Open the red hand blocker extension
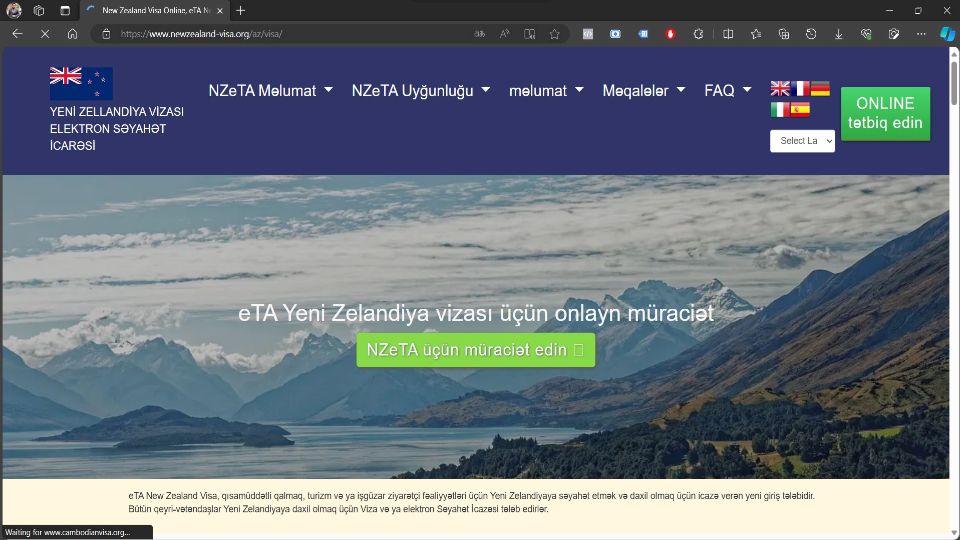The width and height of the screenshot is (960, 540). (670, 34)
